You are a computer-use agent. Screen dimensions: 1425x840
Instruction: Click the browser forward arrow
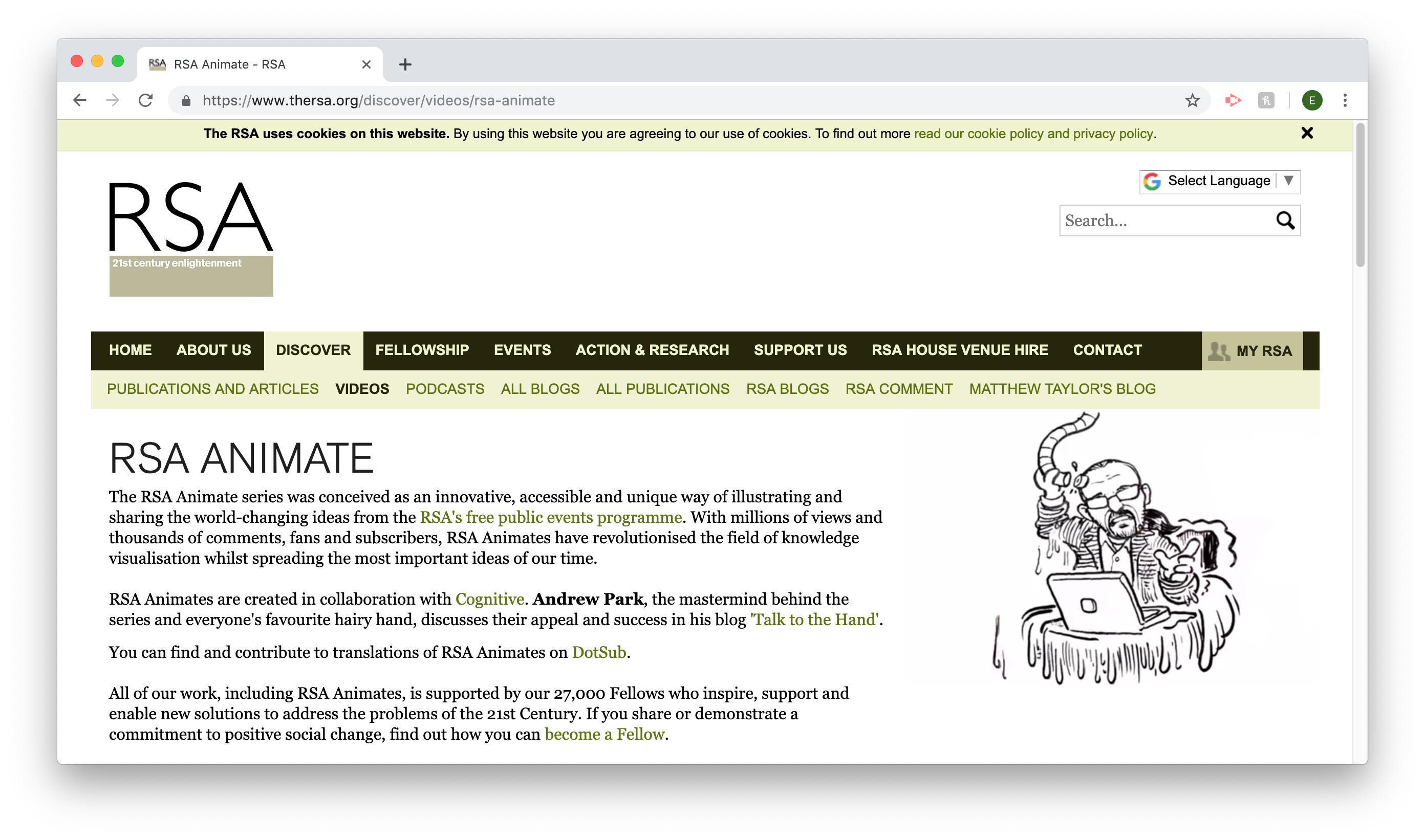tap(113, 100)
